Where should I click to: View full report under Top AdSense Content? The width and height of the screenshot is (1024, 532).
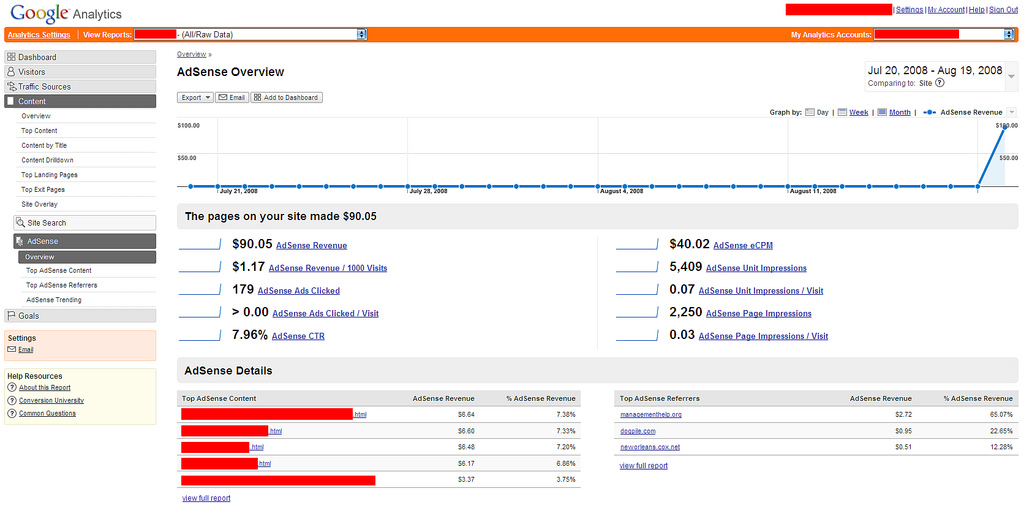coord(206,498)
